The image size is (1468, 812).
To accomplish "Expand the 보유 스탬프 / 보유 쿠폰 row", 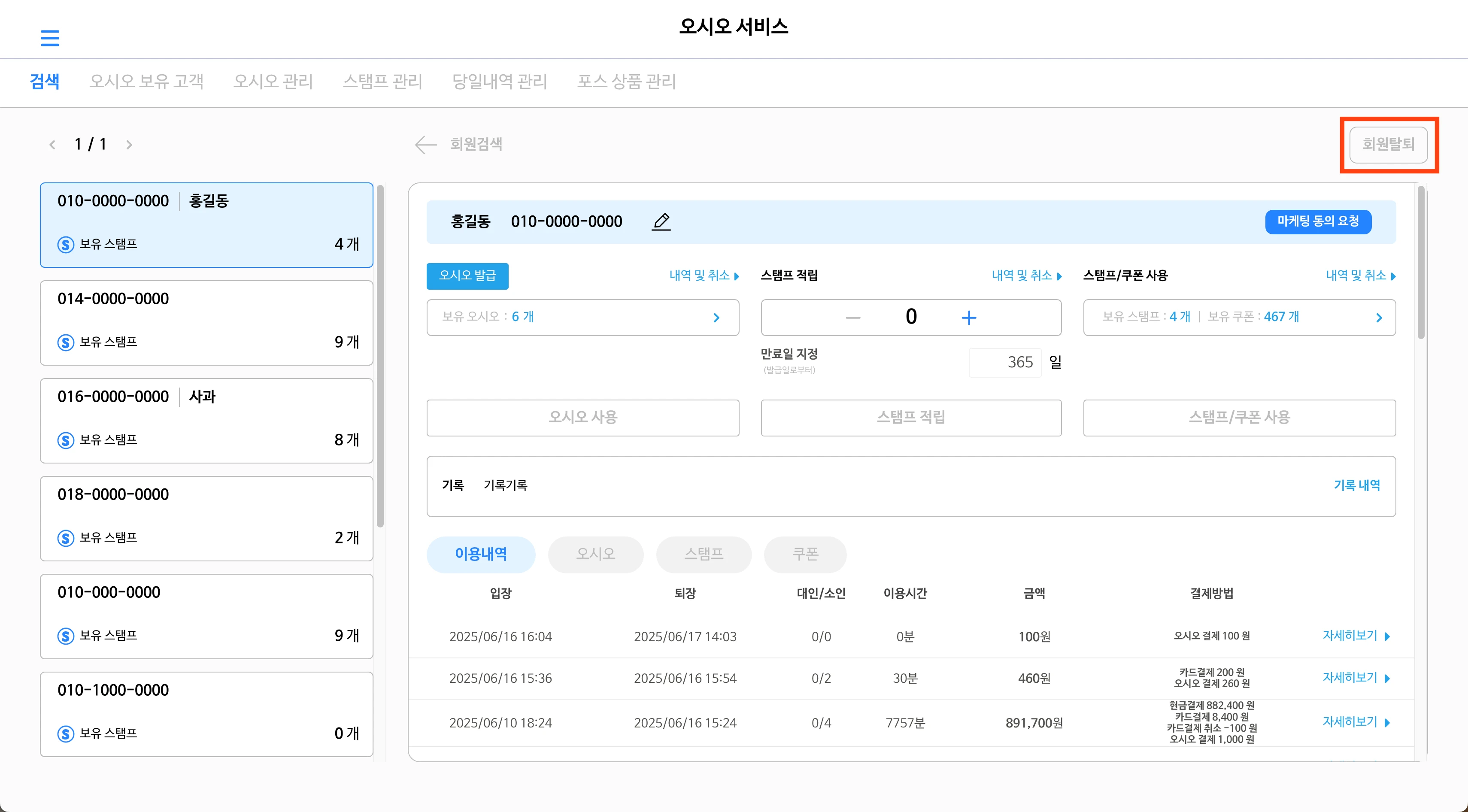I will coord(1239,318).
